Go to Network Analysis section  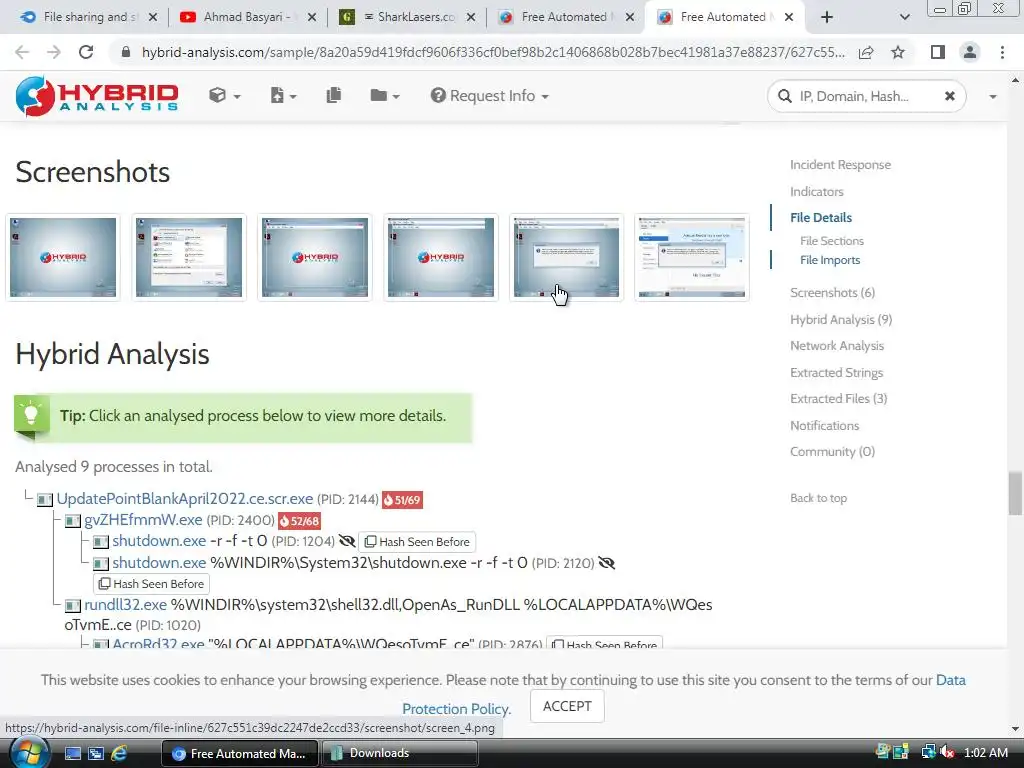click(x=837, y=345)
